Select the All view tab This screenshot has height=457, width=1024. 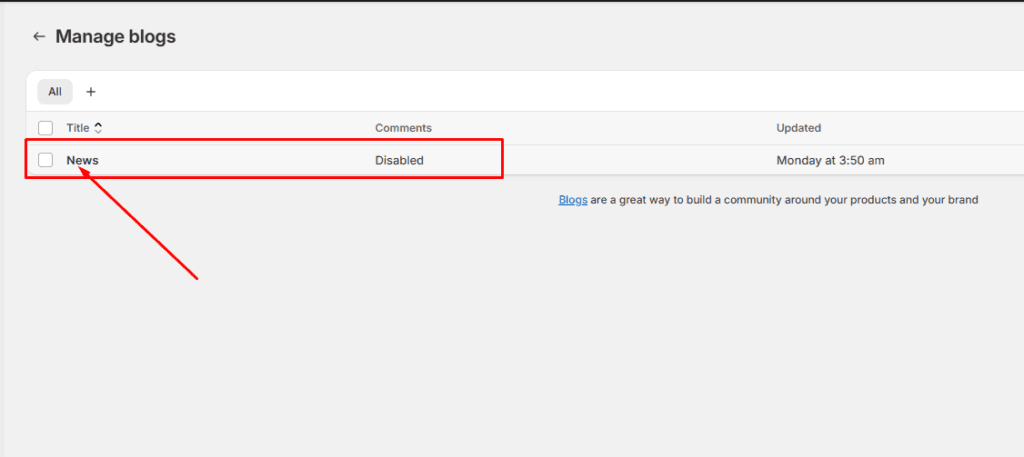pyautogui.click(x=55, y=92)
